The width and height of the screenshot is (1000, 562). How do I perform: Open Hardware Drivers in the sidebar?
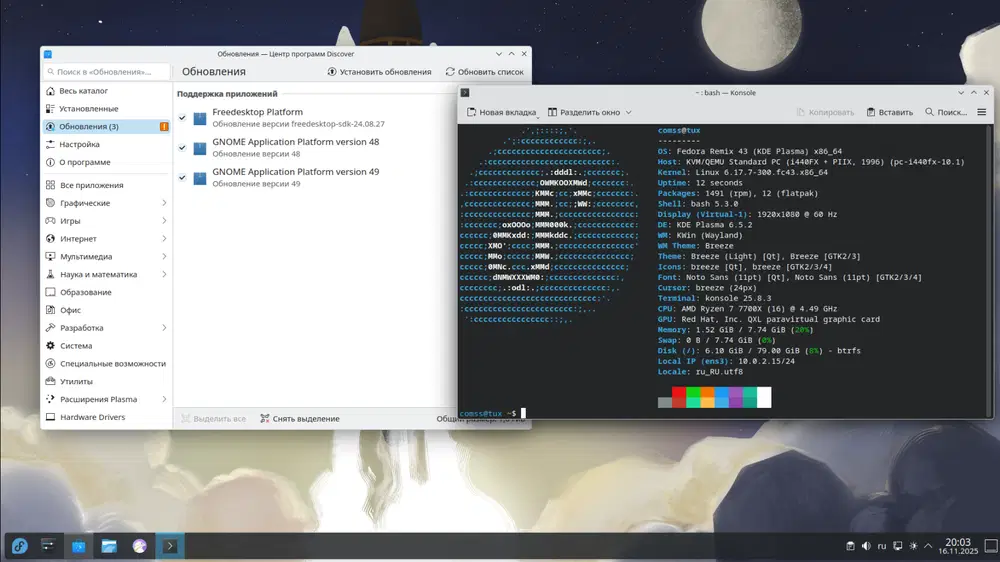tap(107, 417)
